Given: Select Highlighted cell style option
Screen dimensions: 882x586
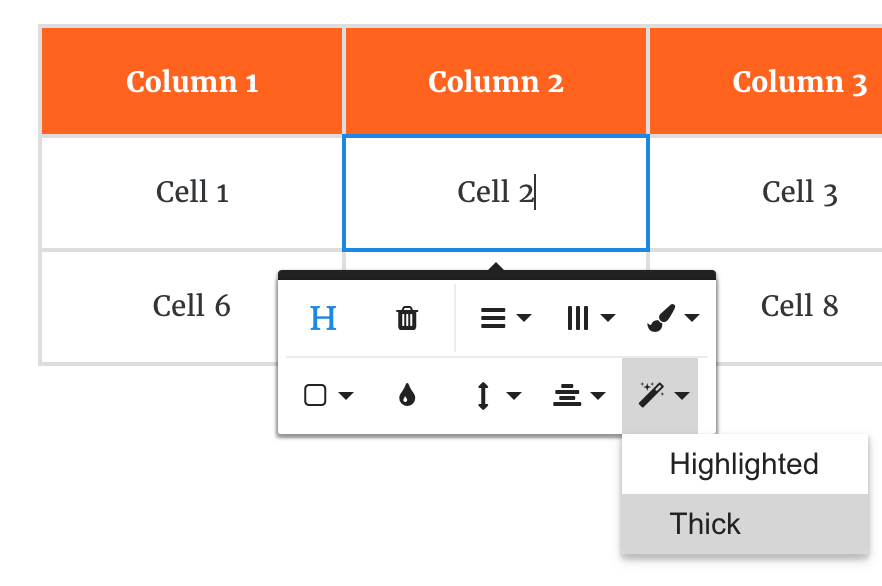Looking at the screenshot, I should pyautogui.click(x=744, y=464).
